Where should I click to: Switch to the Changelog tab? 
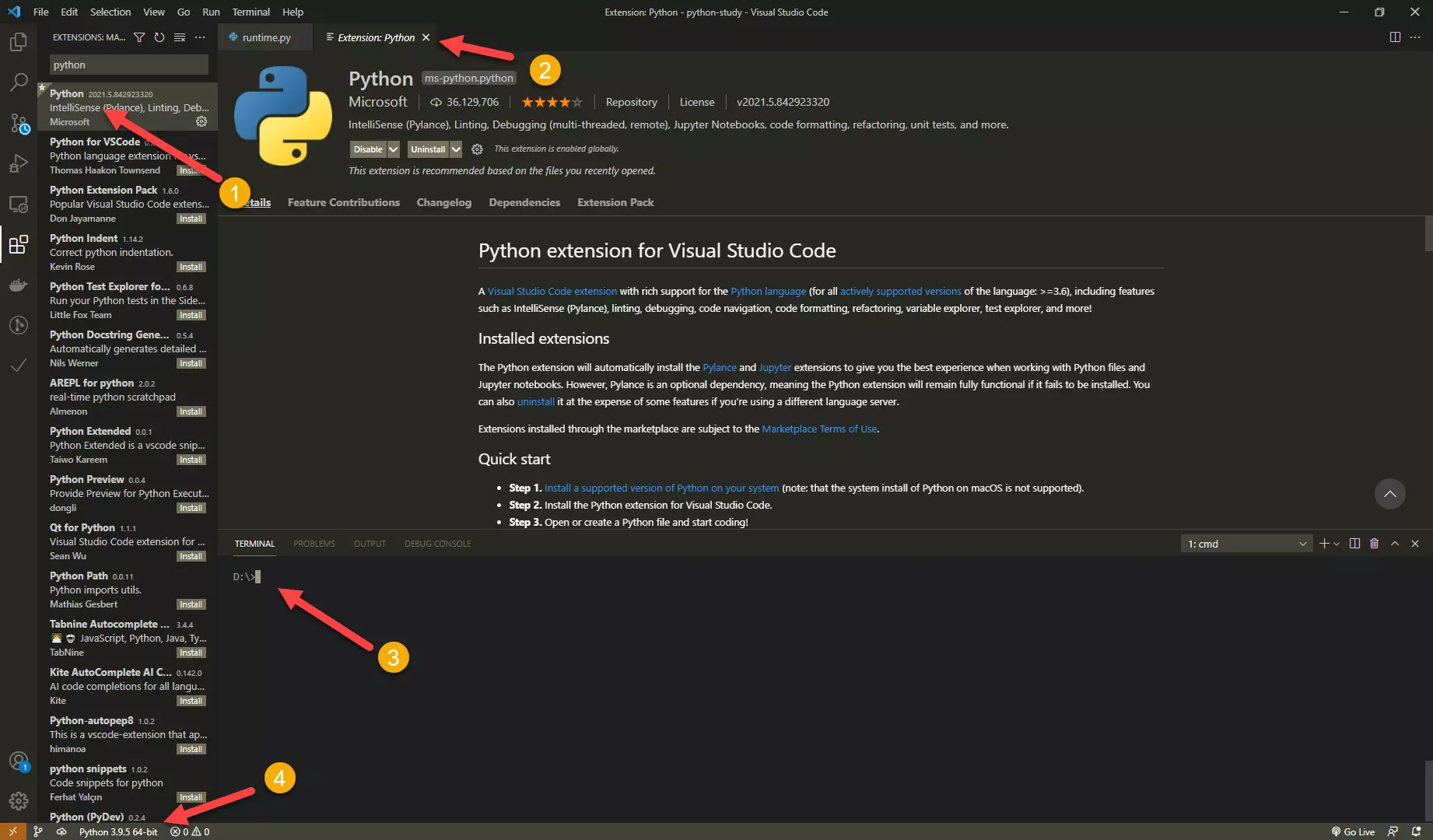coord(444,202)
